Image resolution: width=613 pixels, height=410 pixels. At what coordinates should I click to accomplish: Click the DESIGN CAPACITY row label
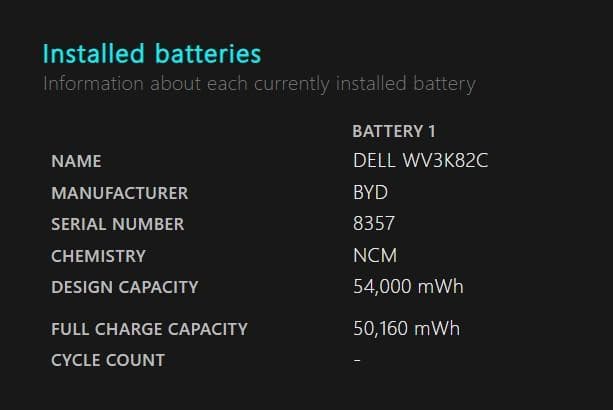(124, 287)
